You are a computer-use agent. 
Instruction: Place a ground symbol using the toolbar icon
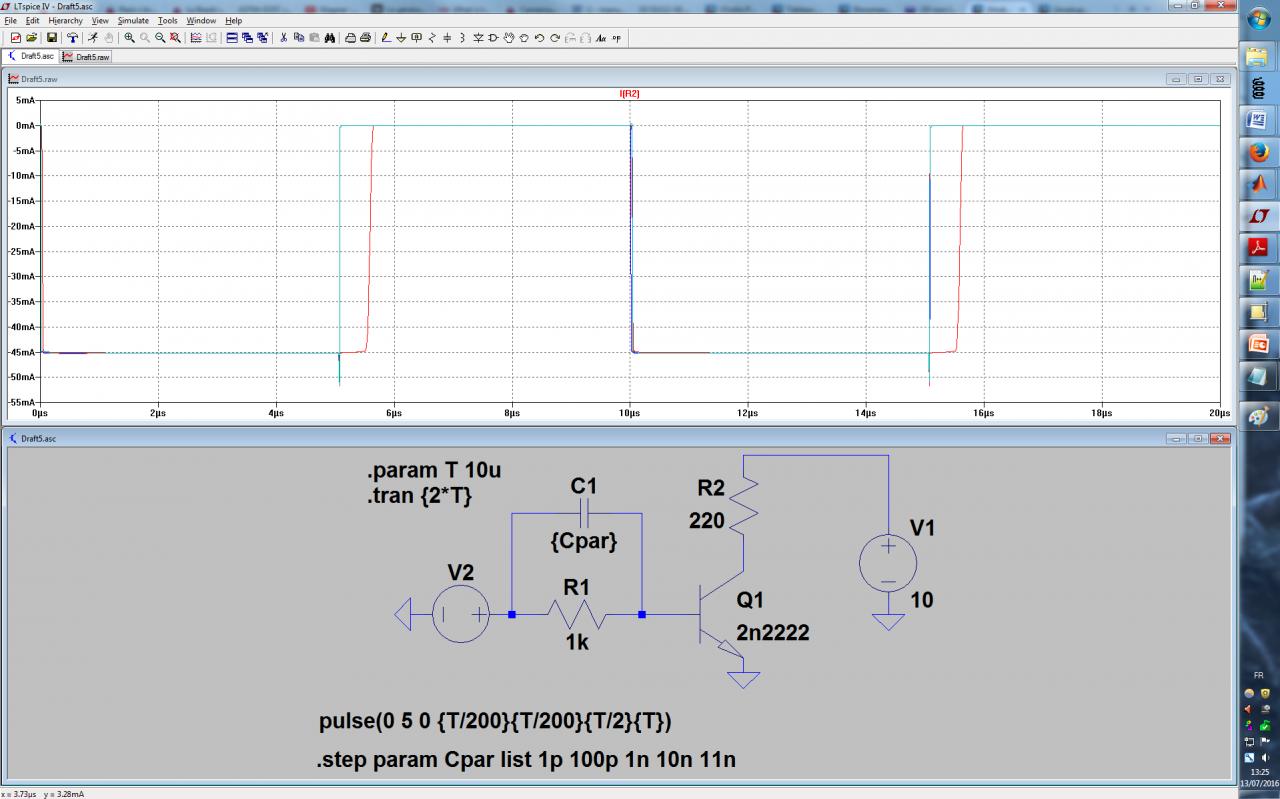click(401, 37)
